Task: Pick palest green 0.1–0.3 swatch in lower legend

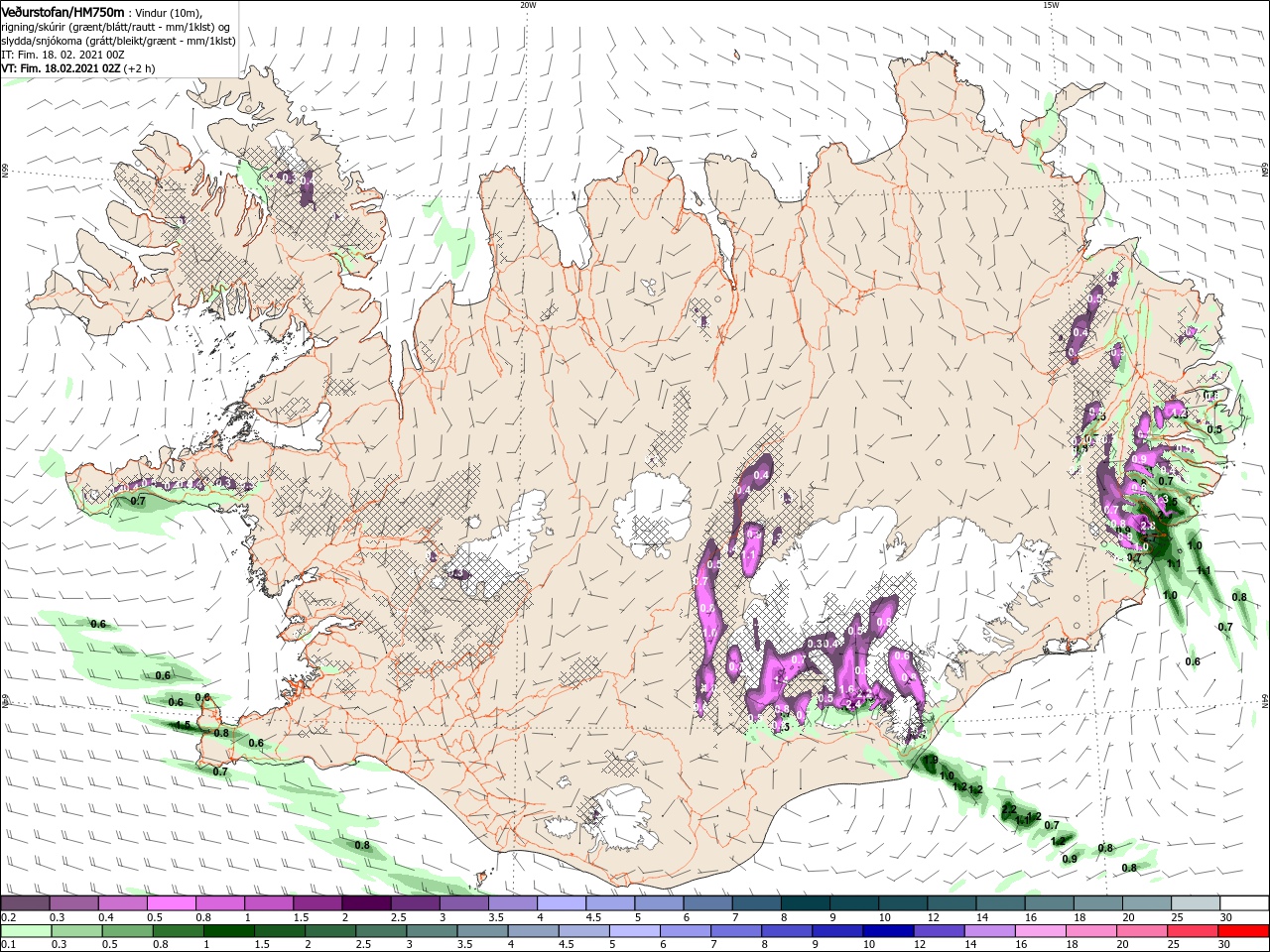Action: pyautogui.click(x=27, y=930)
